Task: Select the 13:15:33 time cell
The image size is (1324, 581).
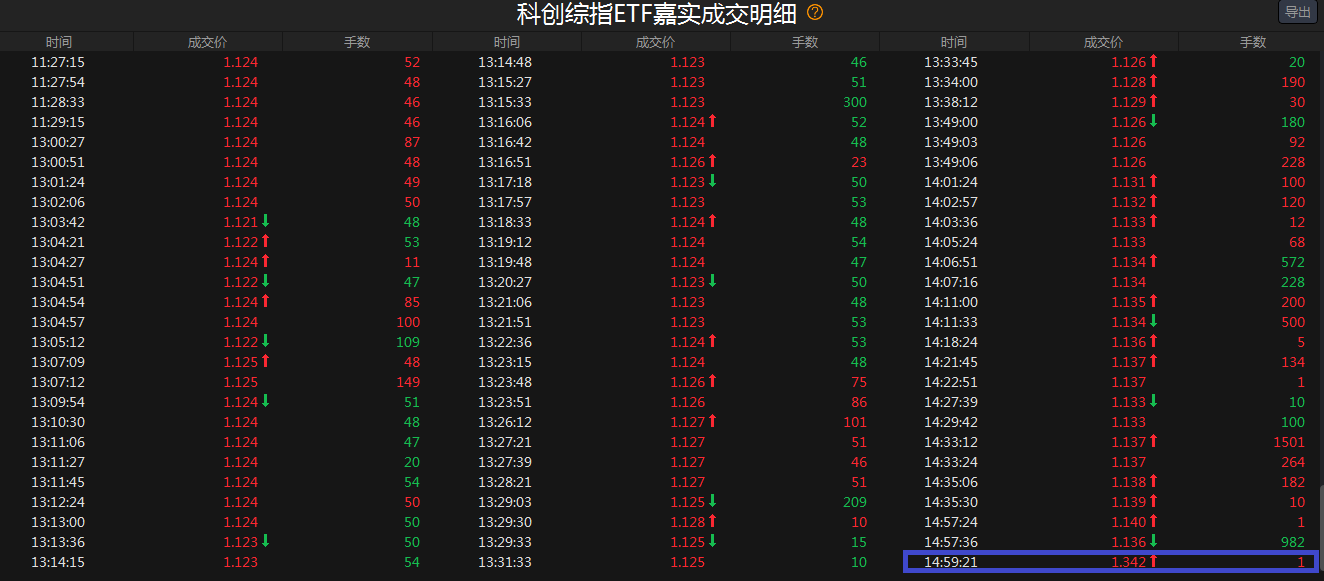Action: pyautogui.click(x=505, y=102)
